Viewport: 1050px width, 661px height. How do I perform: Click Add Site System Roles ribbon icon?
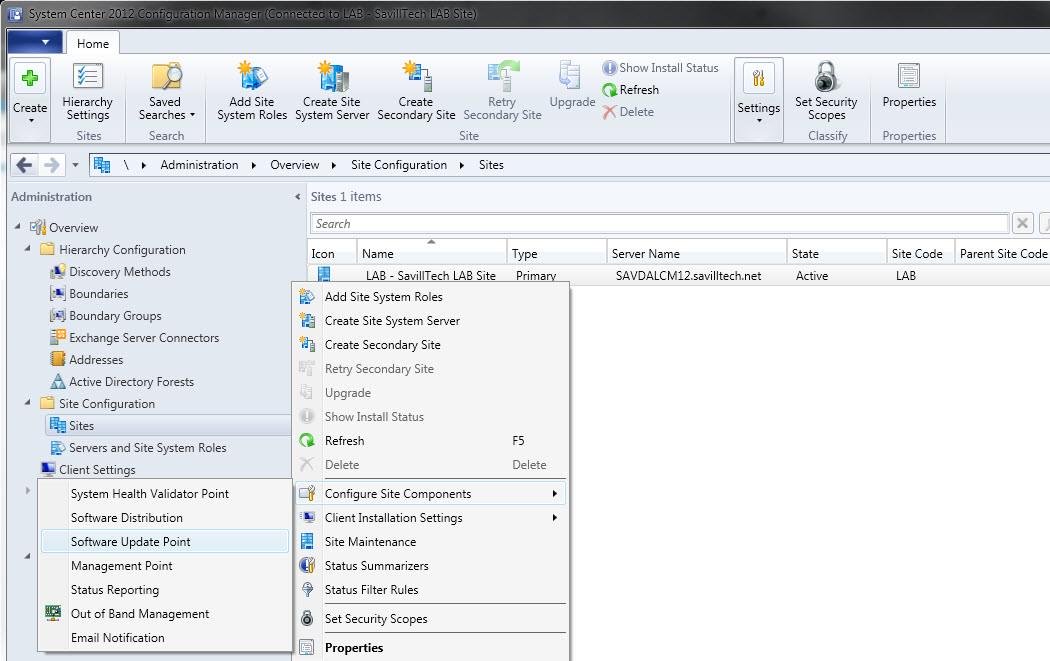(252, 76)
